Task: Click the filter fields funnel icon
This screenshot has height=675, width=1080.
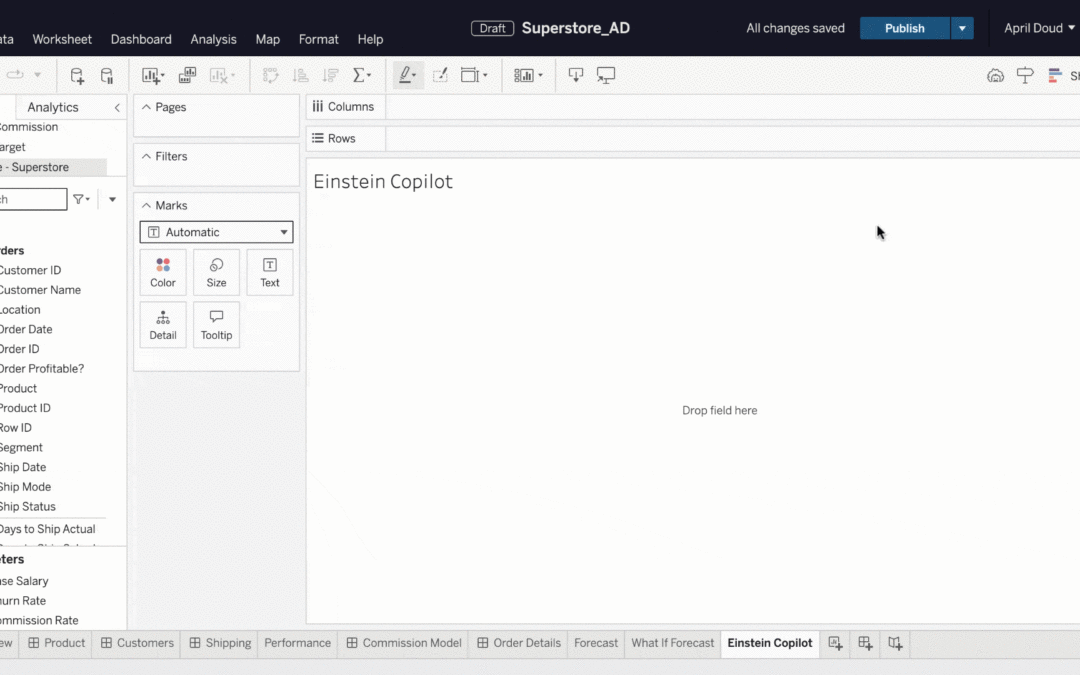Action: tap(81, 200)
